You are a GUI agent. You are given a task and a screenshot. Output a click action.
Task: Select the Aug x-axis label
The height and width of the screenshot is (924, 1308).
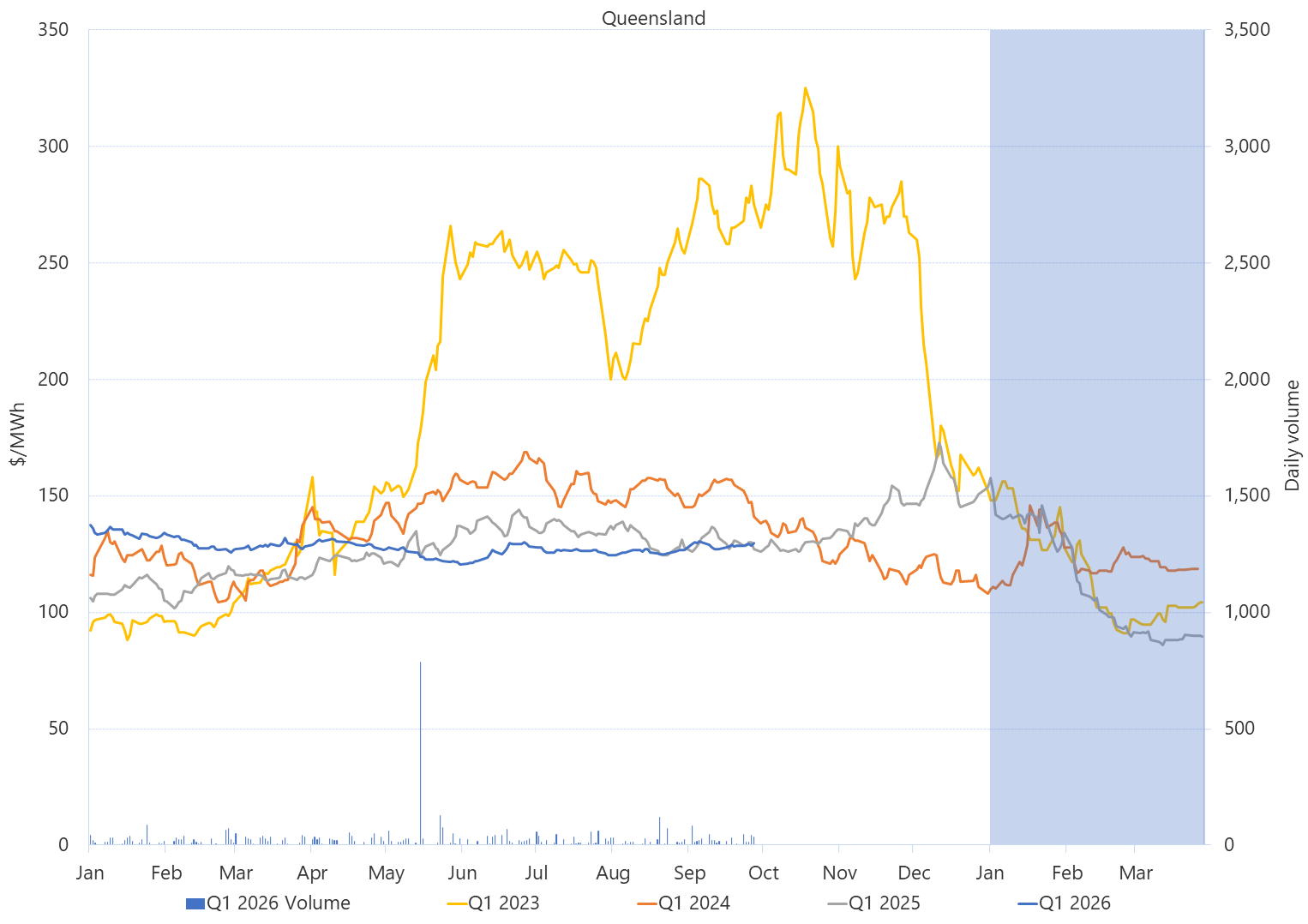click(x=612, y=873)
